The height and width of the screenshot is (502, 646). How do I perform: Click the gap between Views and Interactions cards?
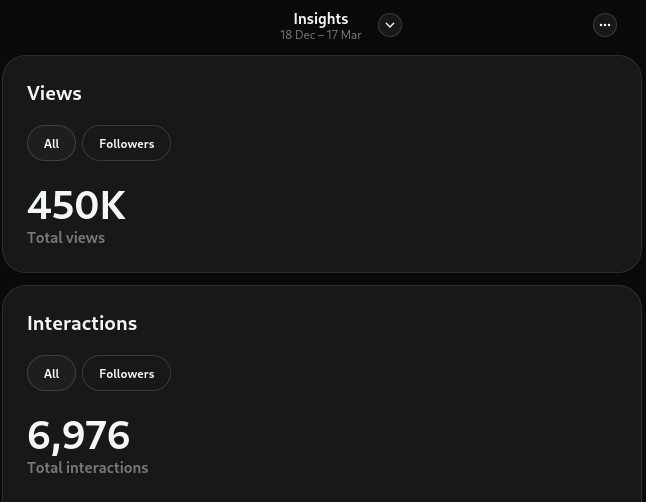click(322, 279)
